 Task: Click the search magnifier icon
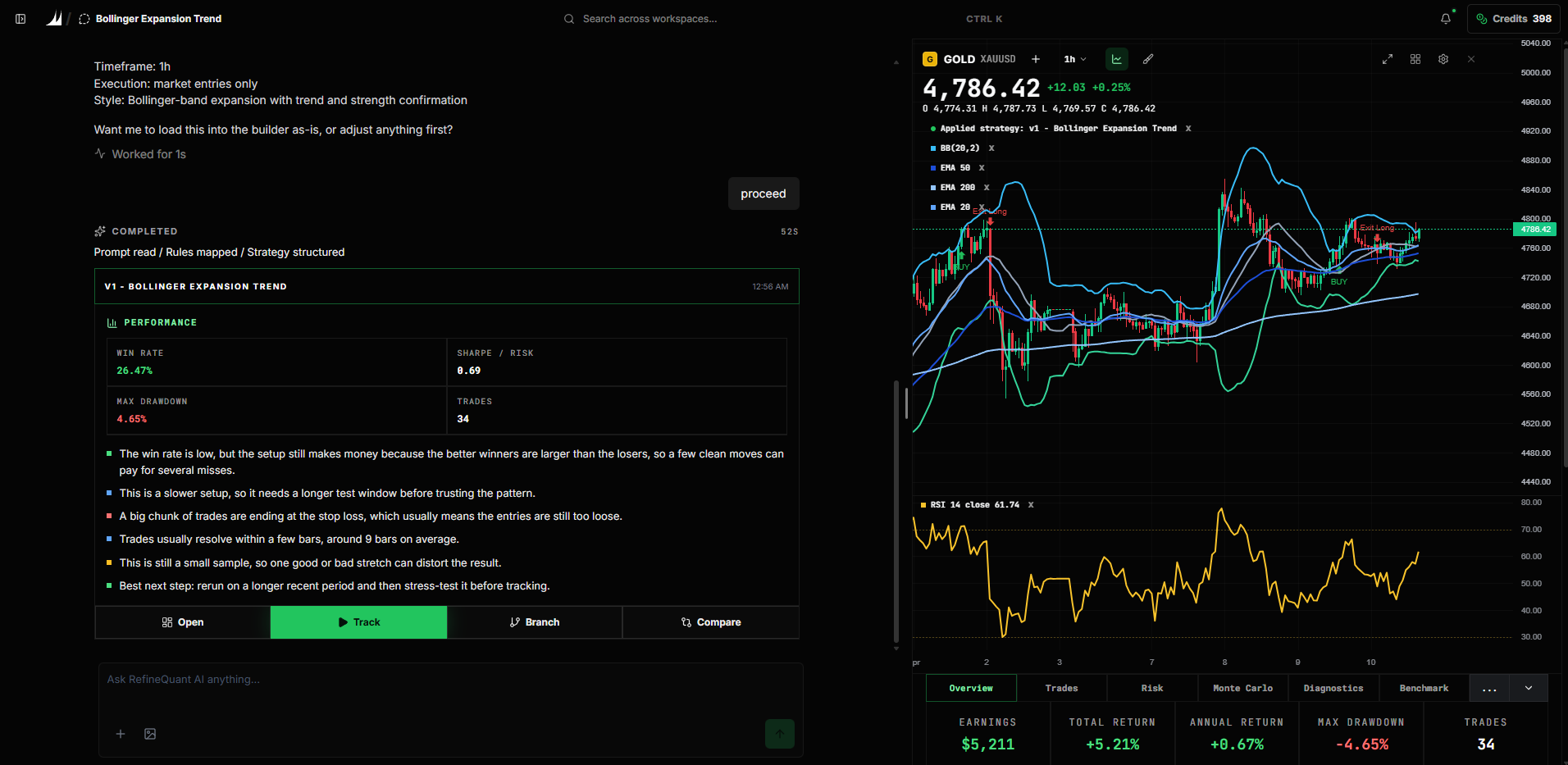click(x=568, y=19)
